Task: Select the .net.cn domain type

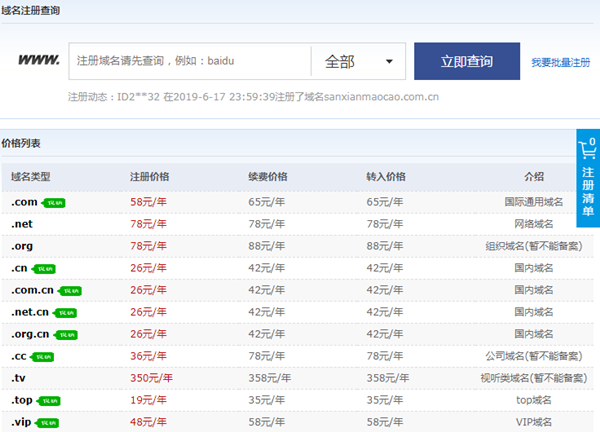Action: 30,312
